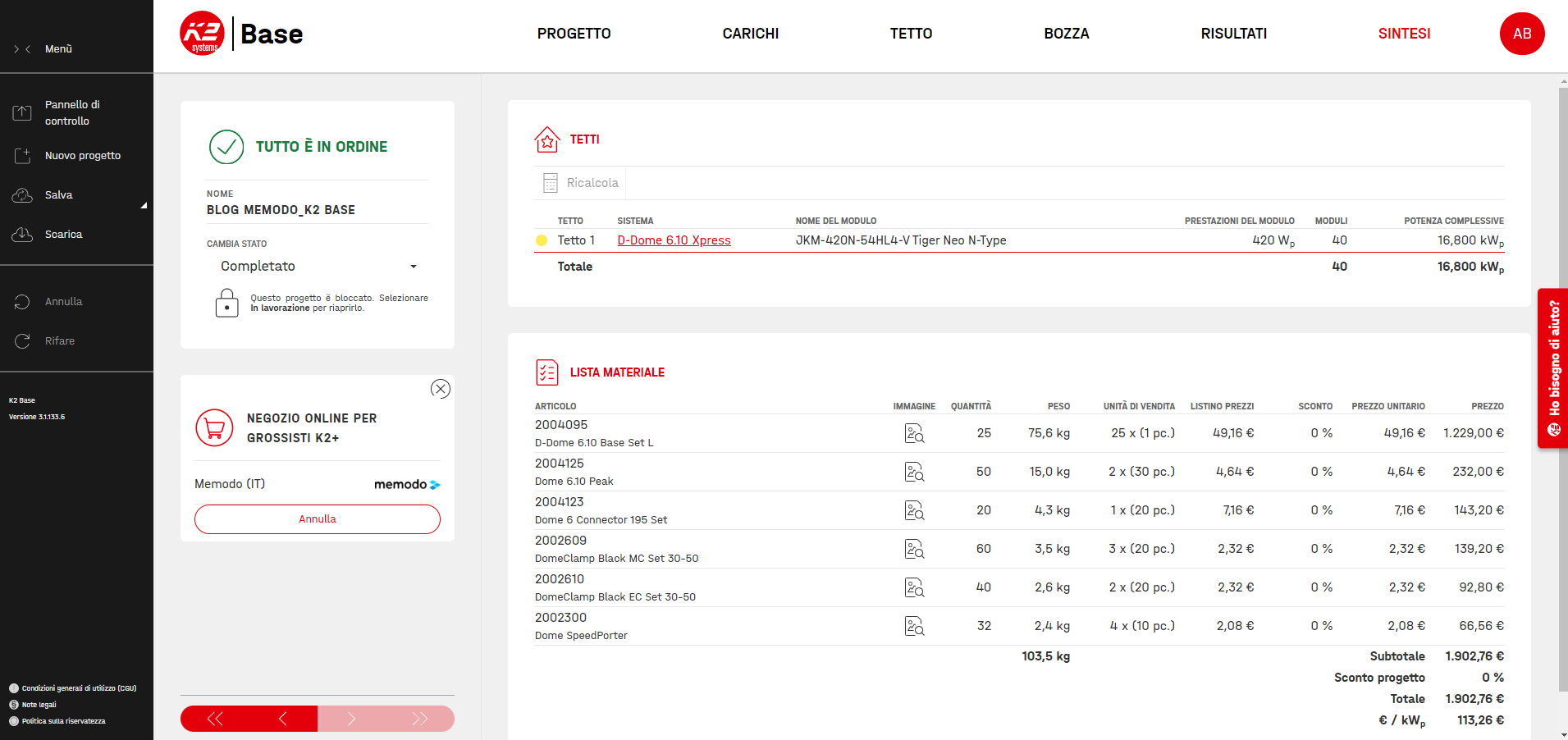Switch to the RISULTATI tab
The image size is (1568, 740).
pyautogui.click(x=1233, y=34)
